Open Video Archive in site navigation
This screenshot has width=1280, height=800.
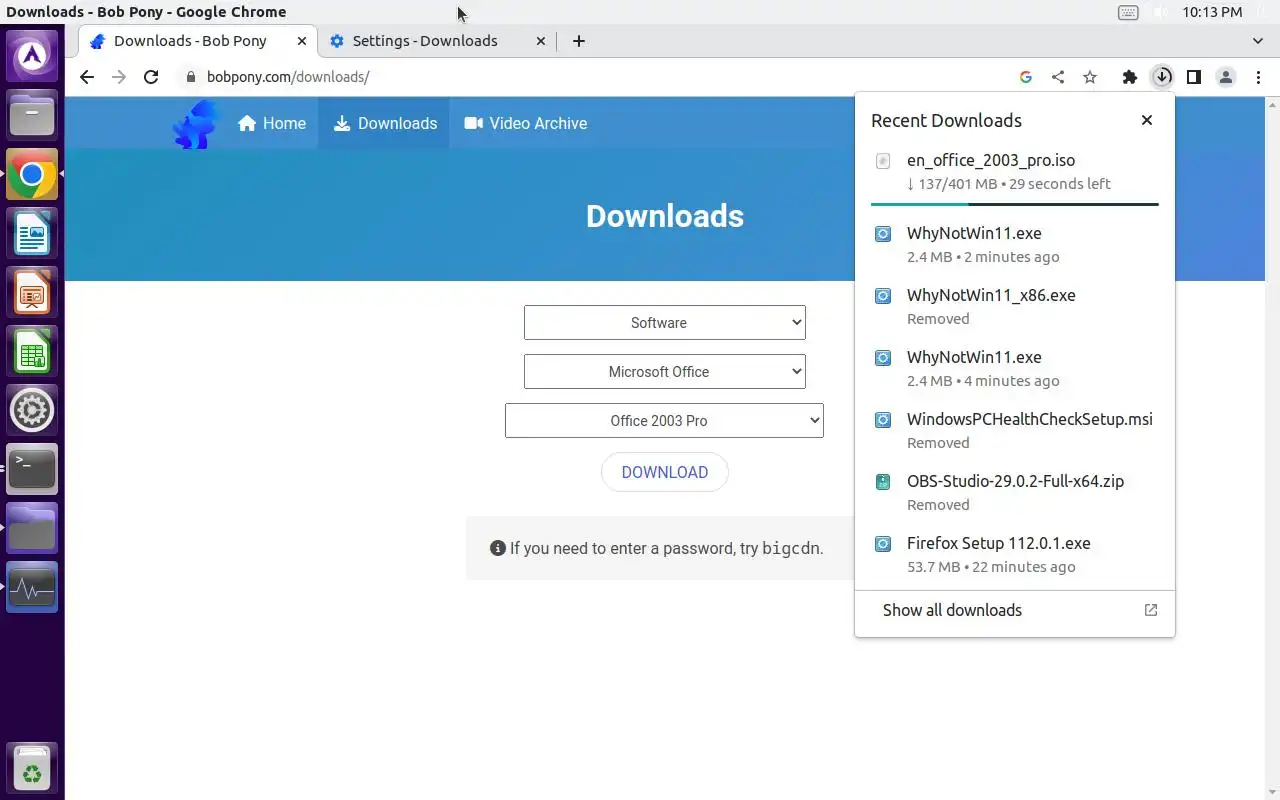pos(526,124)
